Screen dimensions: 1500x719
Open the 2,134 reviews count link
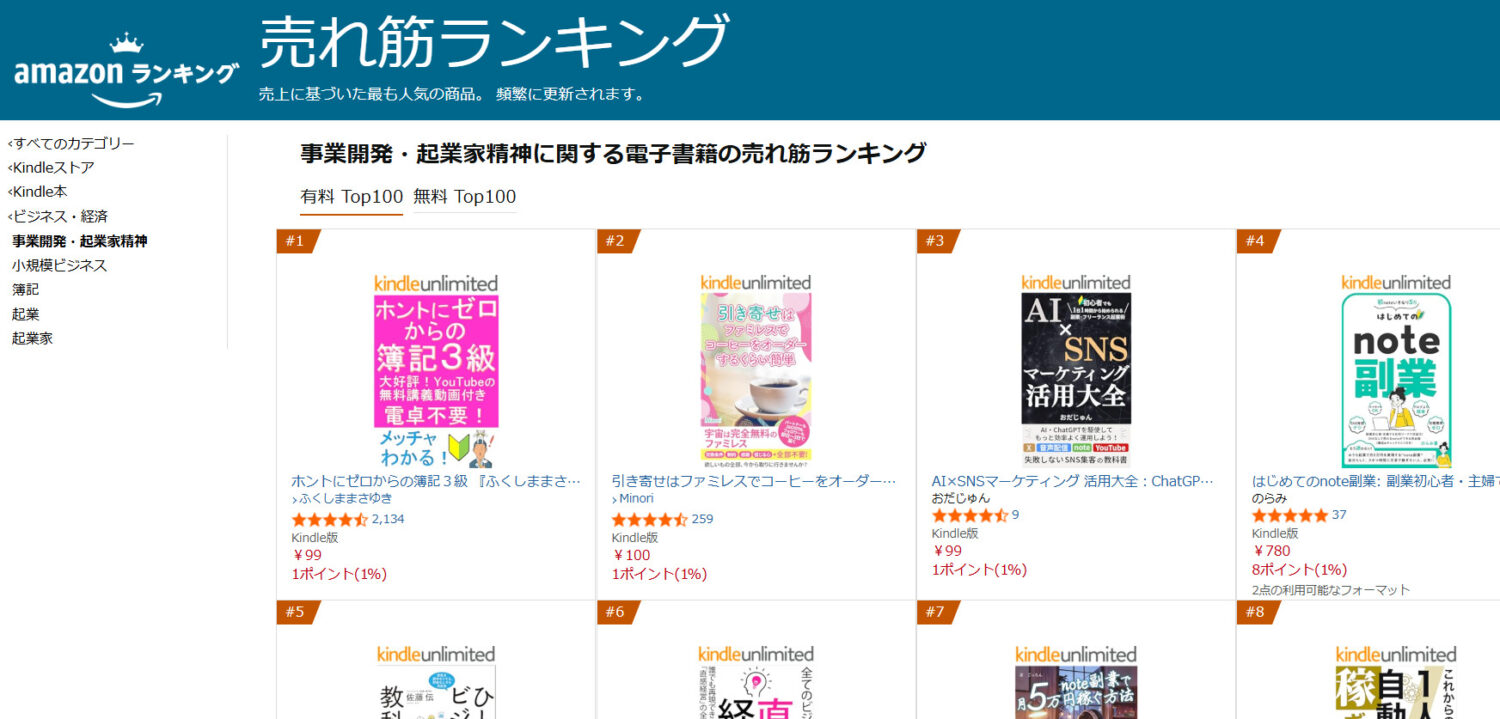point(388,519)
